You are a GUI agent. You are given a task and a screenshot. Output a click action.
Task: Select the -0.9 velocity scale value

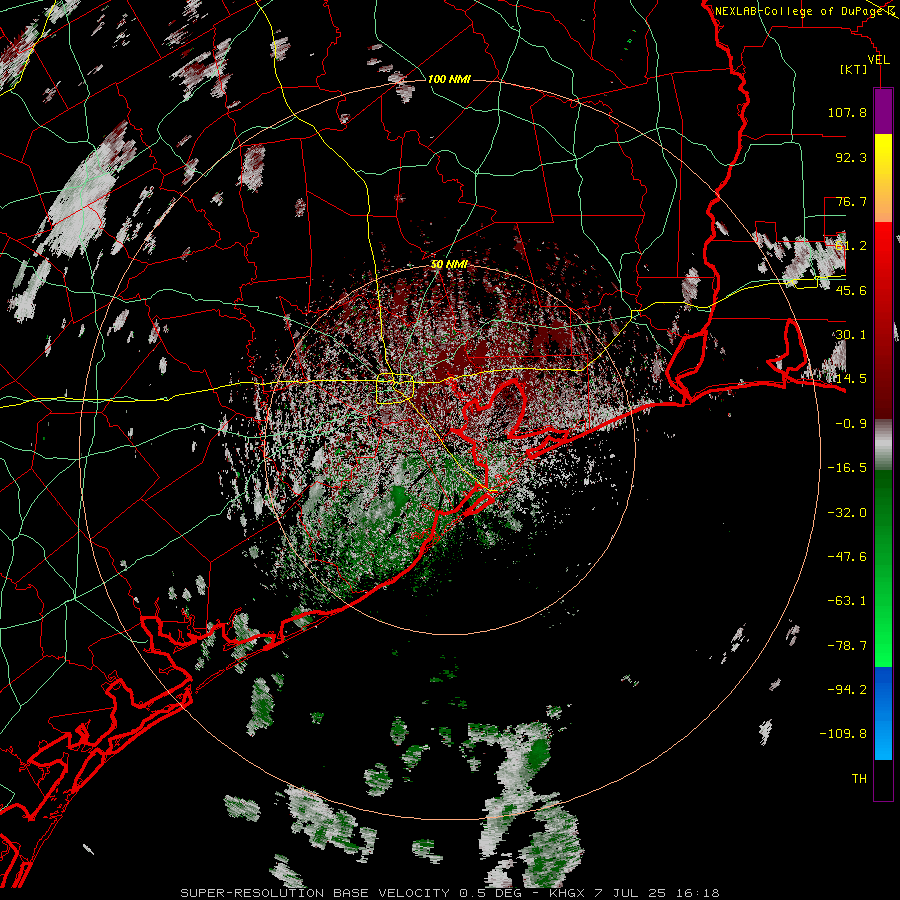coord(851,424)
